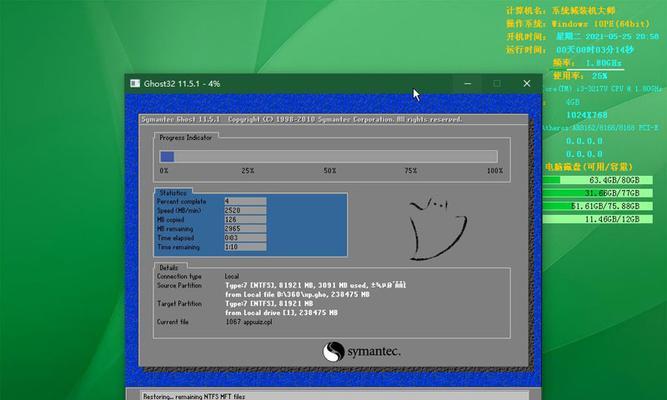Click the Time remaining label
Screen dimensions: 667x400
[x=178, y=247]
